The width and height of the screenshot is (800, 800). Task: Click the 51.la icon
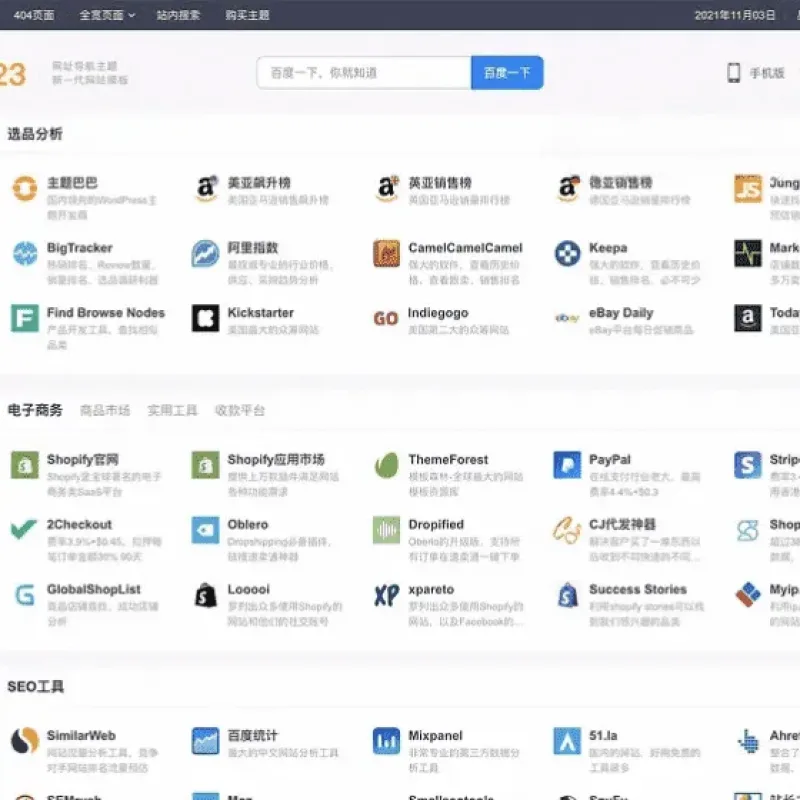567,741
